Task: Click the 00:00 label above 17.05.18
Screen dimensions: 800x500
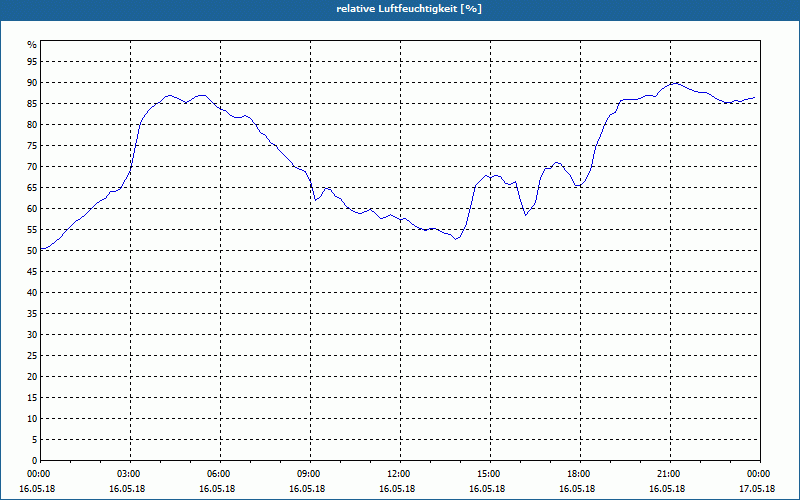Action: 760,474
